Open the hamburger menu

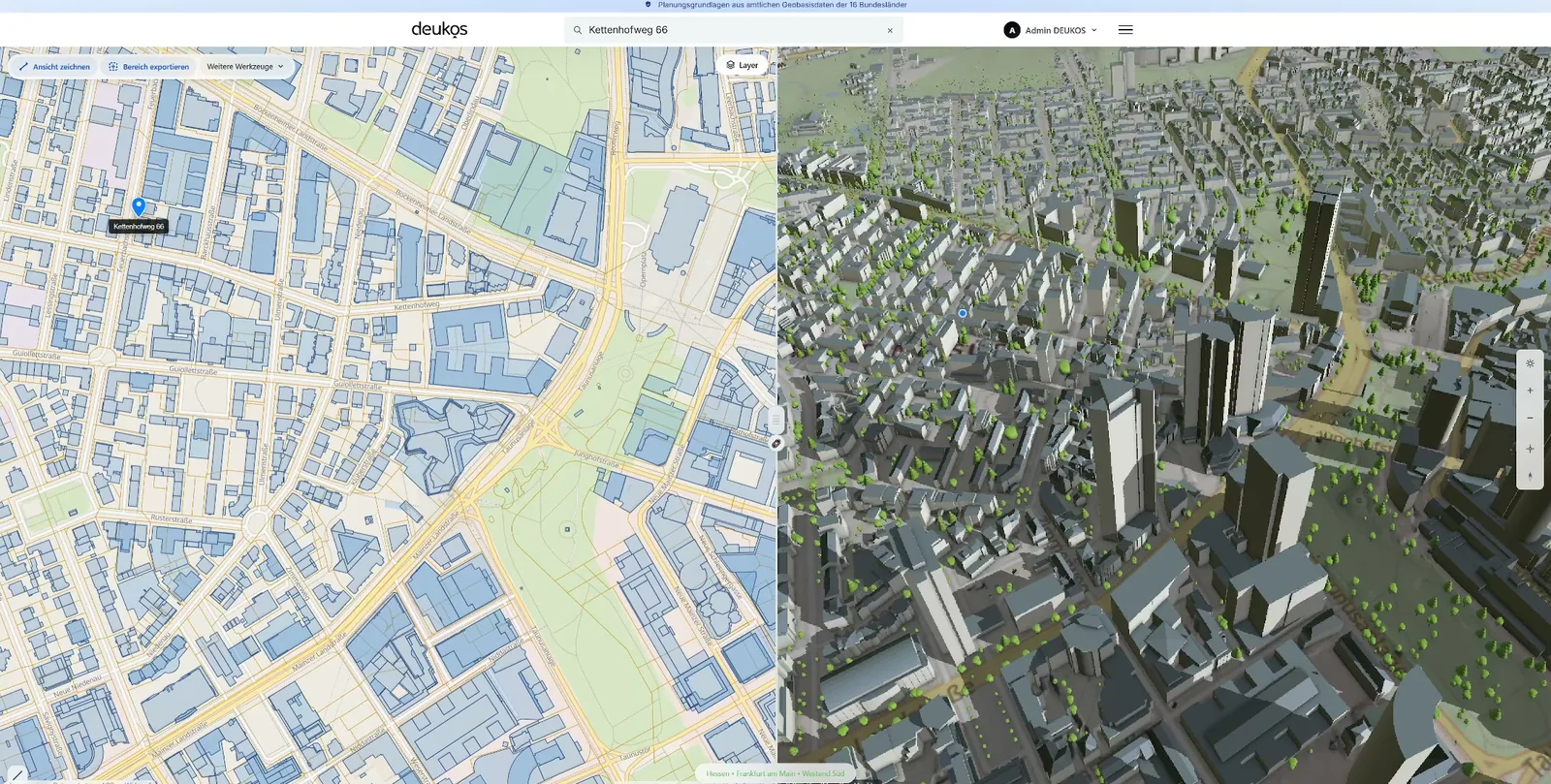tap(1125, 30)
